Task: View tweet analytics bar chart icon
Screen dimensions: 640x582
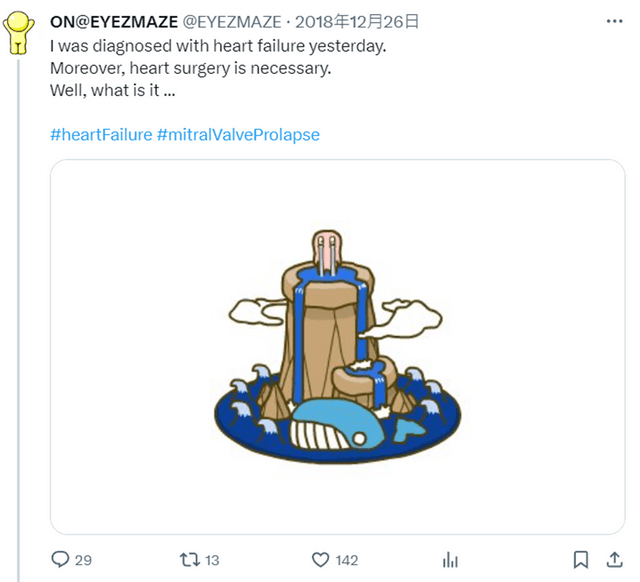Action: tap(451, 560)
